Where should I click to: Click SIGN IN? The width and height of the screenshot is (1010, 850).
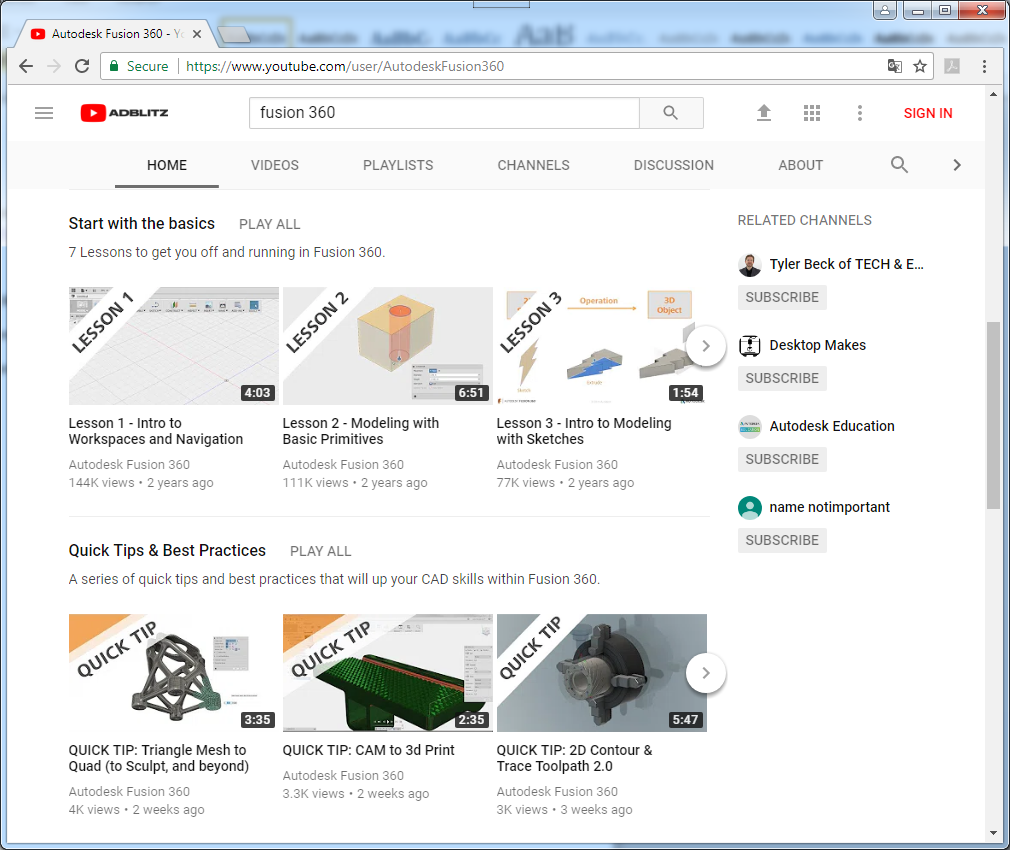928,113
